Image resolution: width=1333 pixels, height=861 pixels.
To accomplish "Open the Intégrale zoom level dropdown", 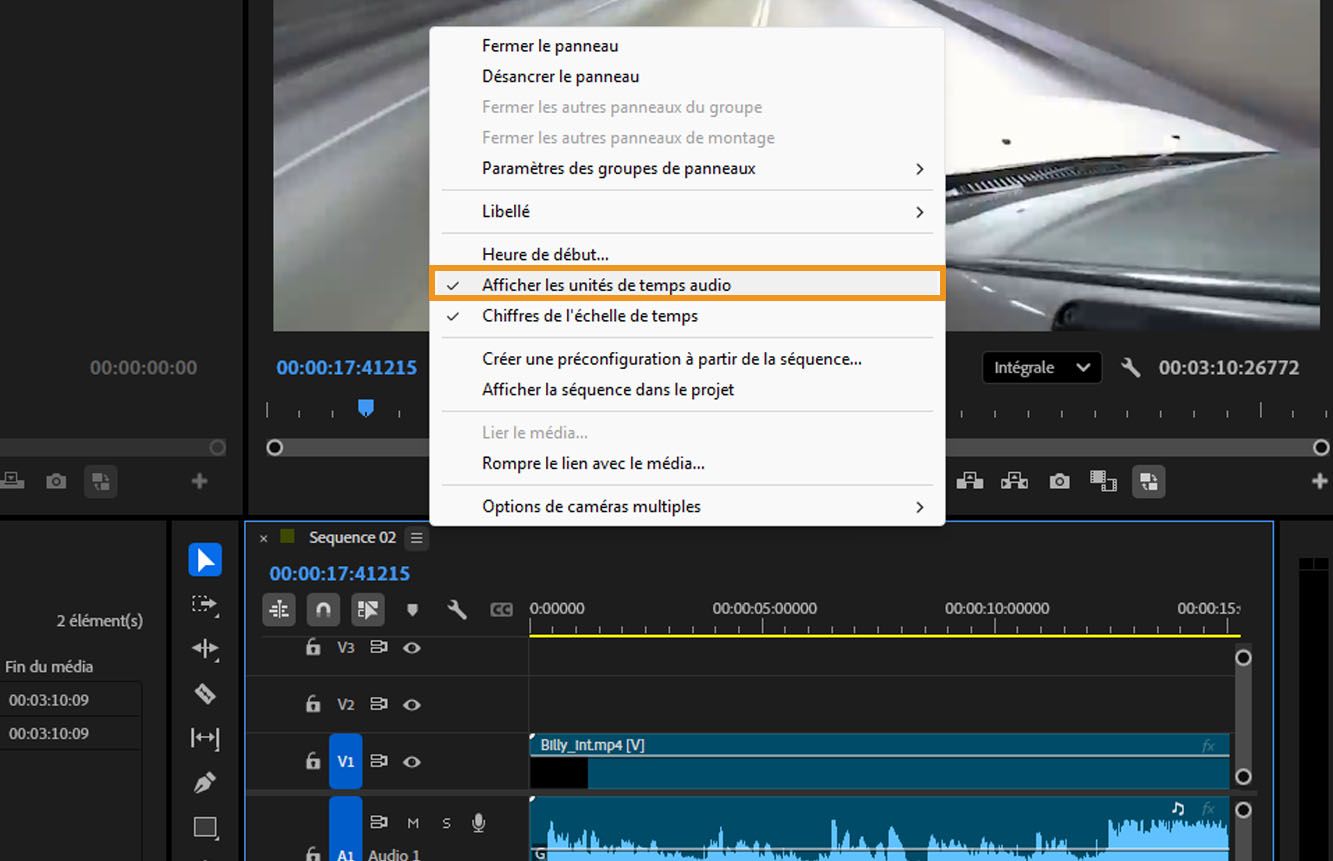I will pos(1041,367).
